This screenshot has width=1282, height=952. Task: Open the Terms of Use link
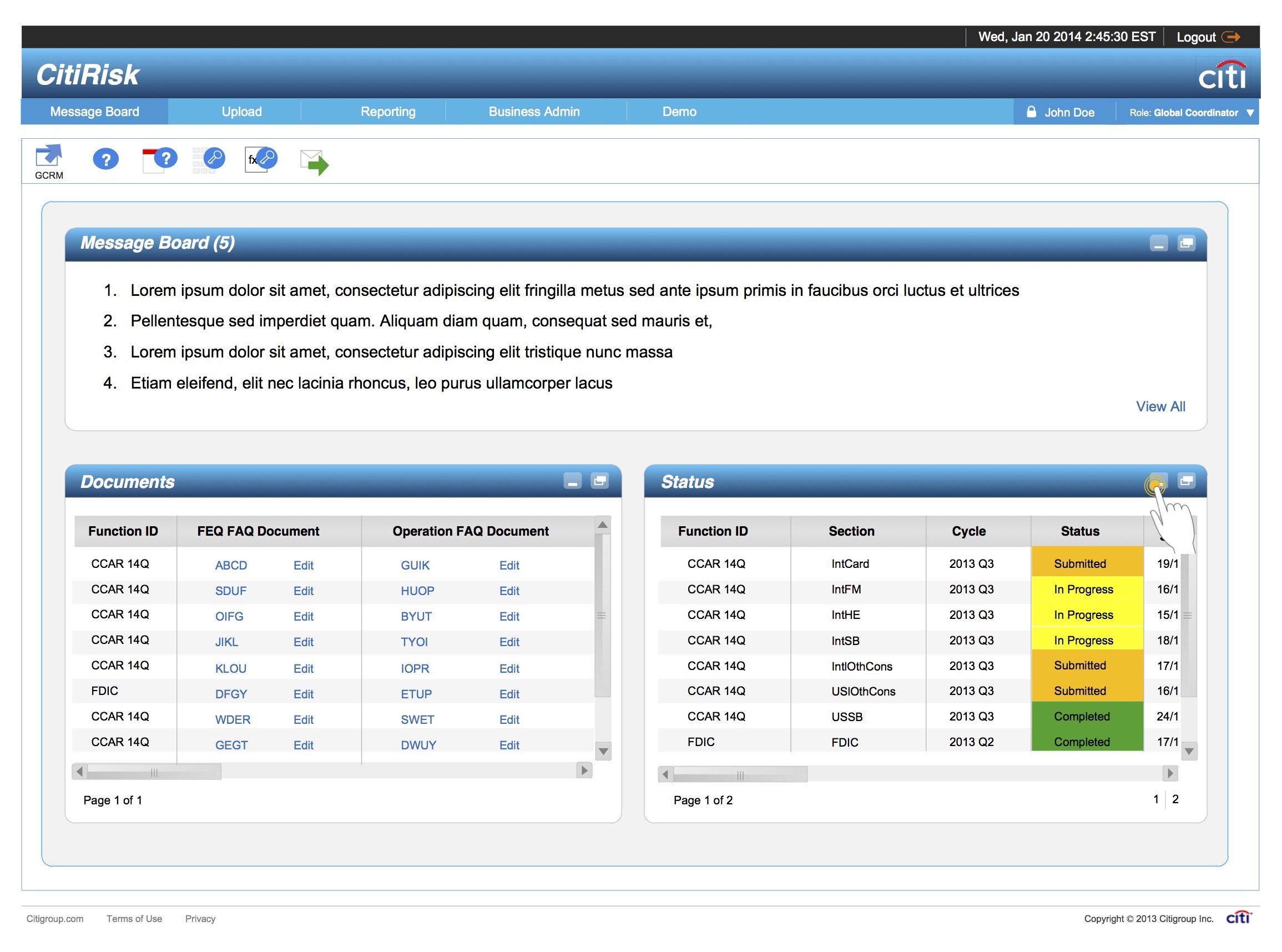(x=134, y=919)
